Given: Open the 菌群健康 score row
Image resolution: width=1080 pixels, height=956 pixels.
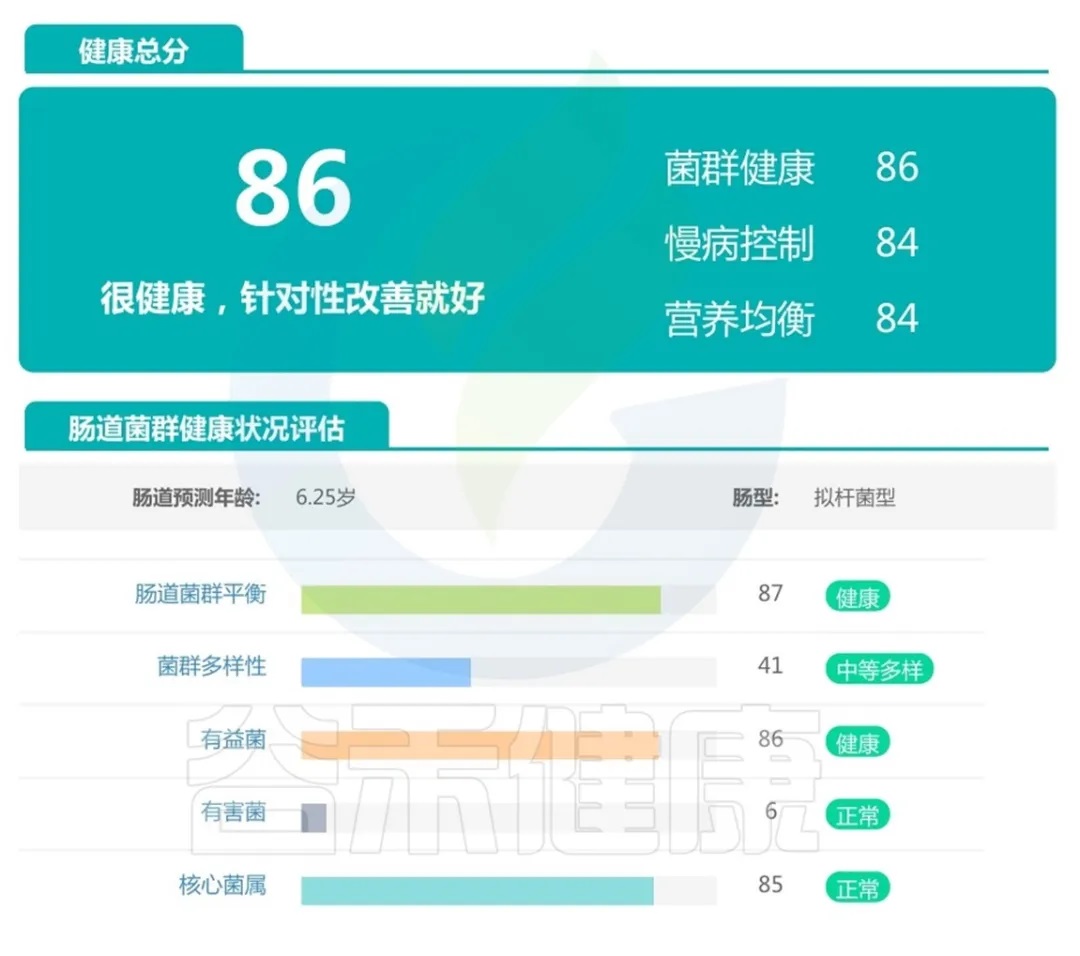Looking at the screenshot, I should pyautogui.click(x=791, y=167).
